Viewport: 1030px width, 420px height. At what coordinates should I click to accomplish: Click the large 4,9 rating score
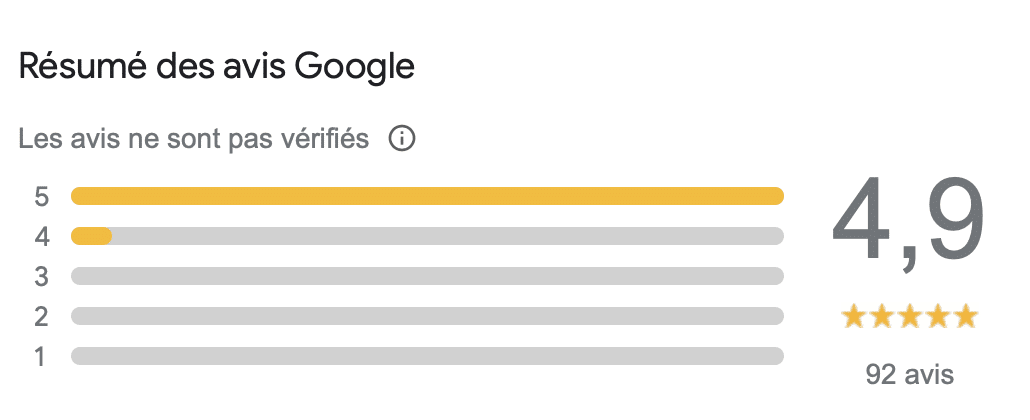909,220
